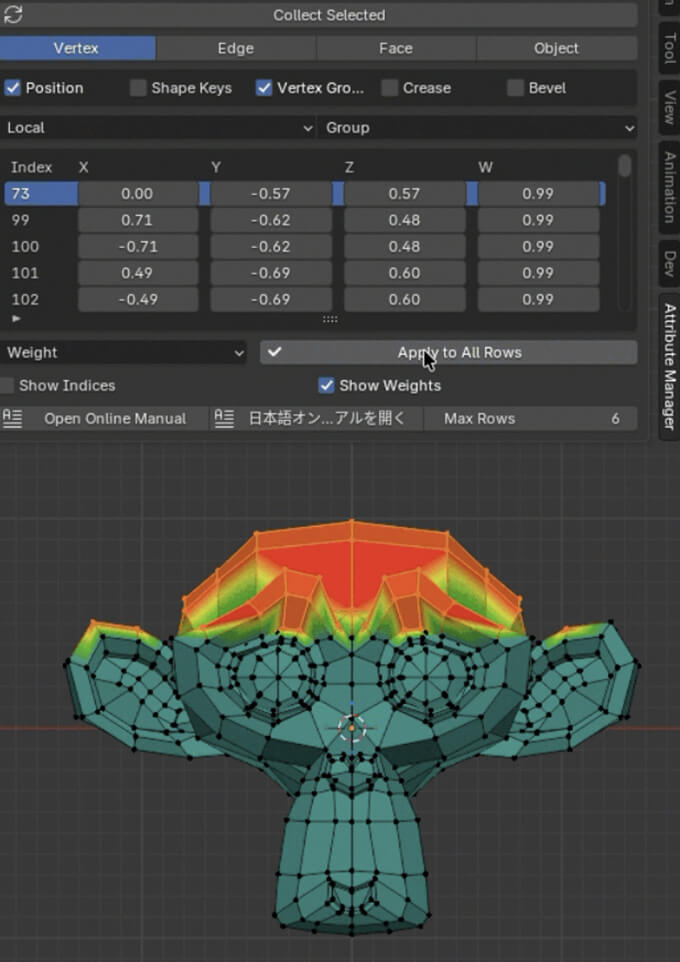Image resolution: width=680 pixels, height=962 pixels.
Task: Click the dotted drag handle below the table
Action: pos(329,319)
